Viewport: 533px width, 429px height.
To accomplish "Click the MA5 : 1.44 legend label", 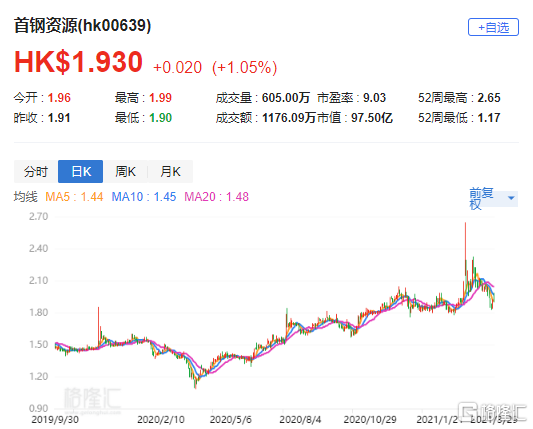I will [74, 197].
